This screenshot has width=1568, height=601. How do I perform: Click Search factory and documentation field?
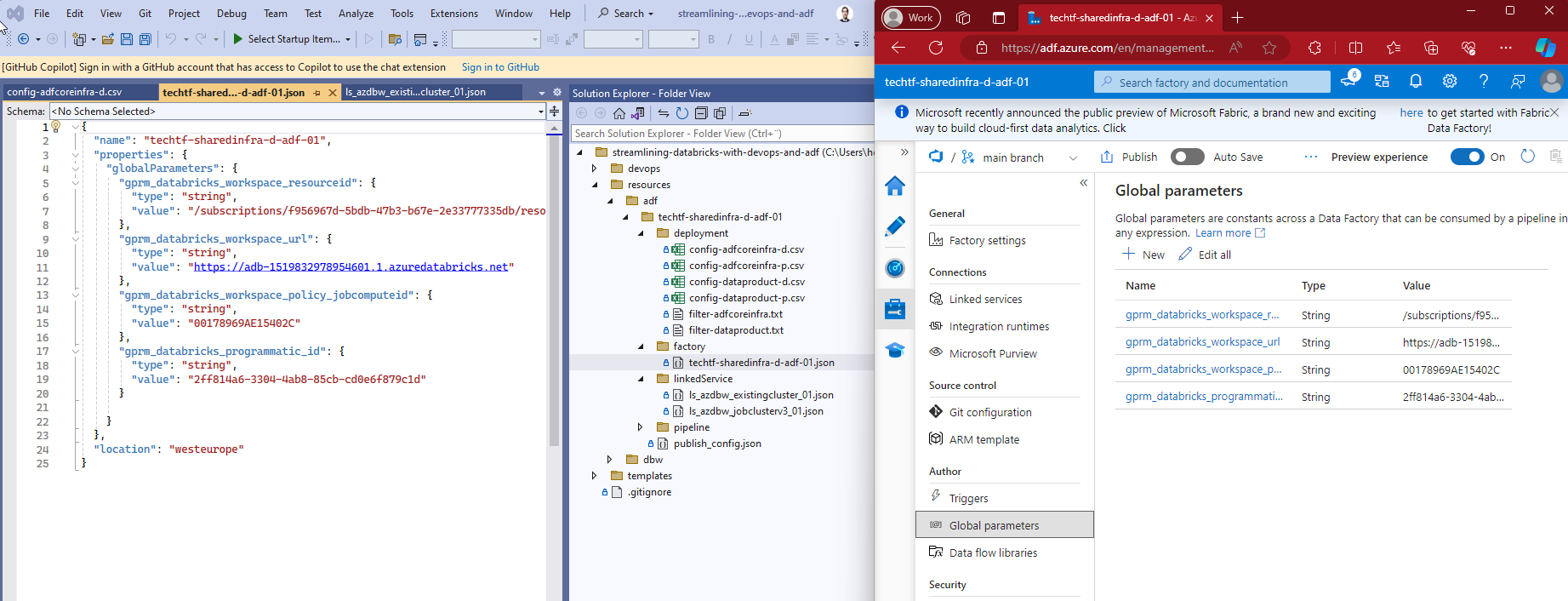(x=1212, y=83)
